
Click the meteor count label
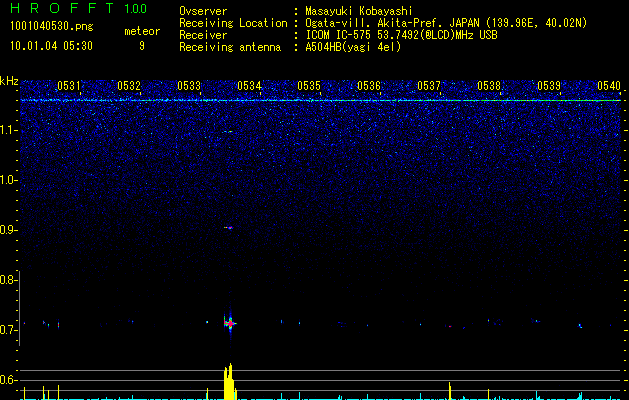(x=141, y=31)
